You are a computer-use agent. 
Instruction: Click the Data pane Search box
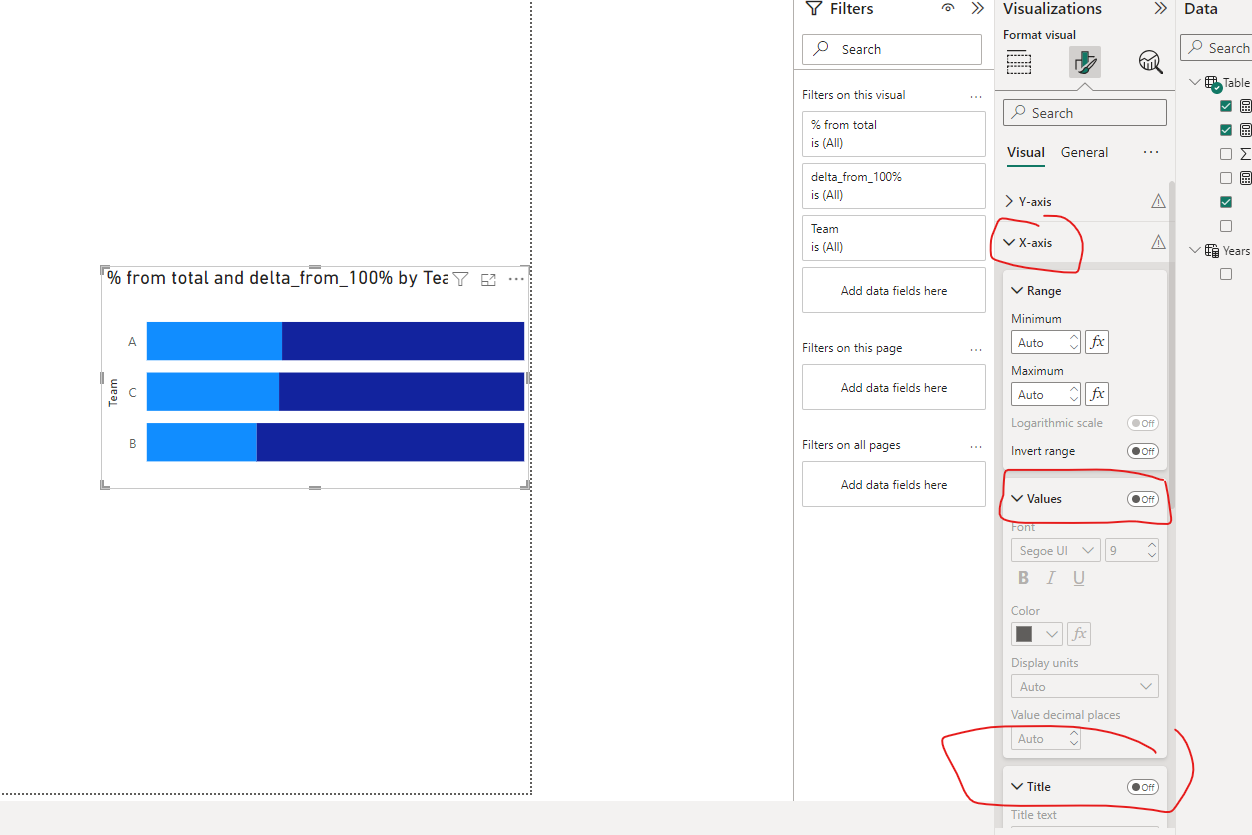(x=1216, y=48)
